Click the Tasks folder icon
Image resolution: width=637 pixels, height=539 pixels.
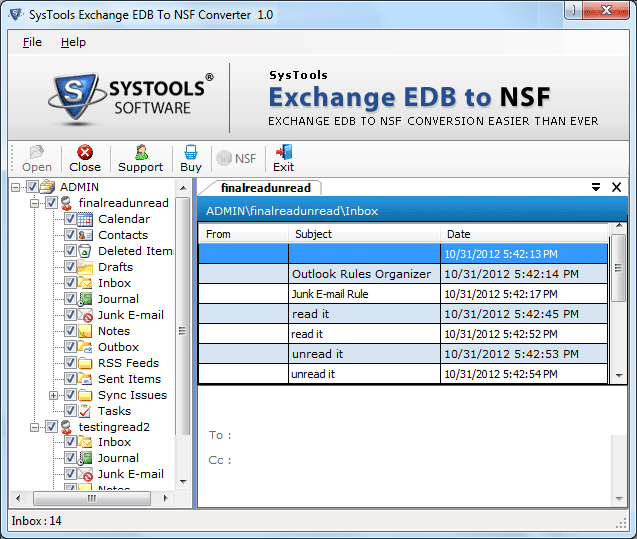(x=85, y=411)
